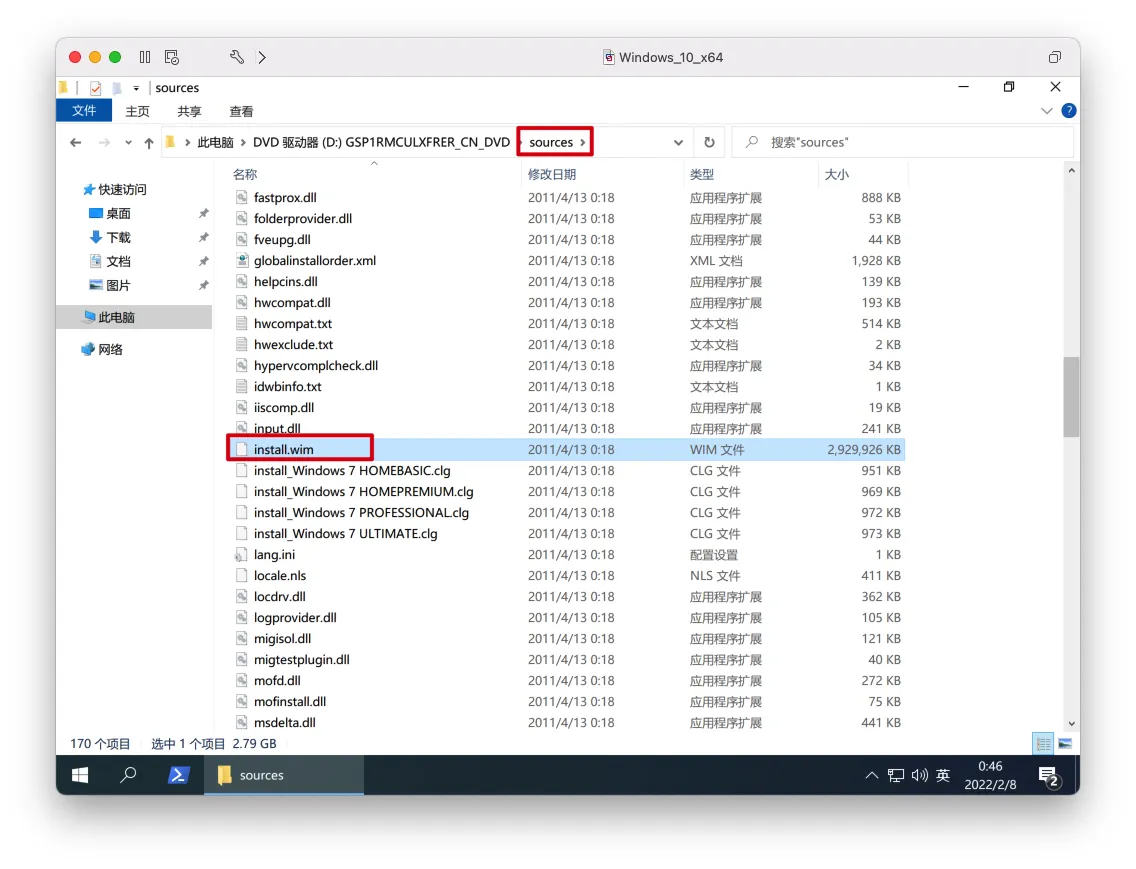Open quick access toolbar customize dropdown
The image size is (1136, 869).
(135, 88)
